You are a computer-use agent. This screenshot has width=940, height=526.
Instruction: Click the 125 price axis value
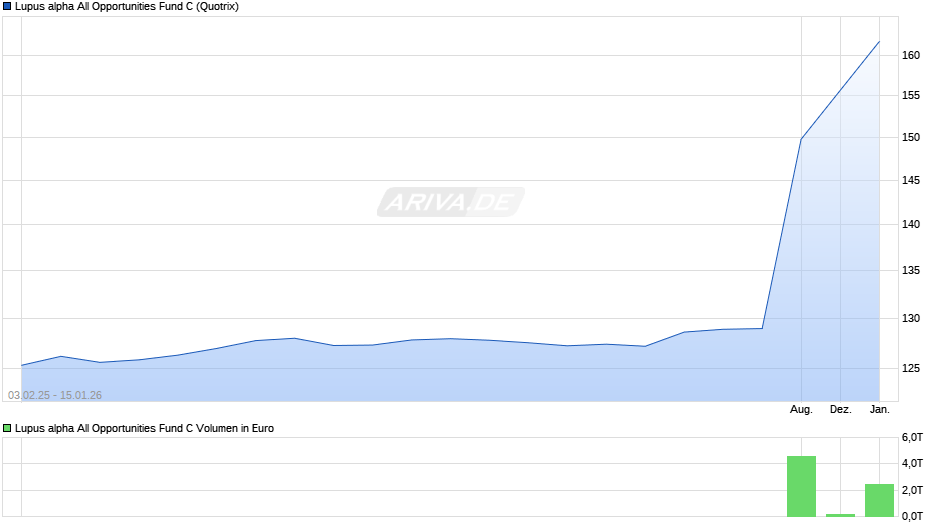911,368
